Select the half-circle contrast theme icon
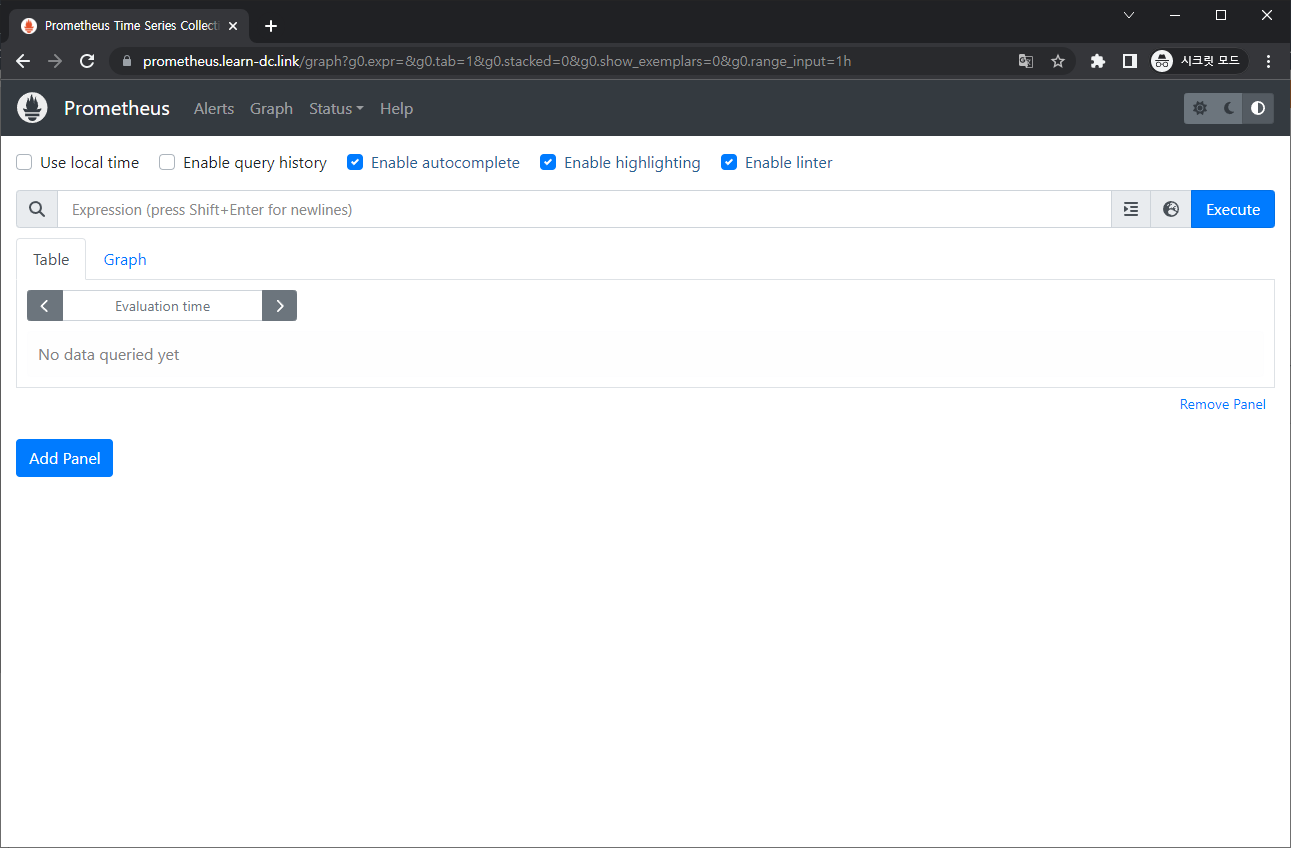This screenshot has height=848, width=1291. [x=1258, y=108]
